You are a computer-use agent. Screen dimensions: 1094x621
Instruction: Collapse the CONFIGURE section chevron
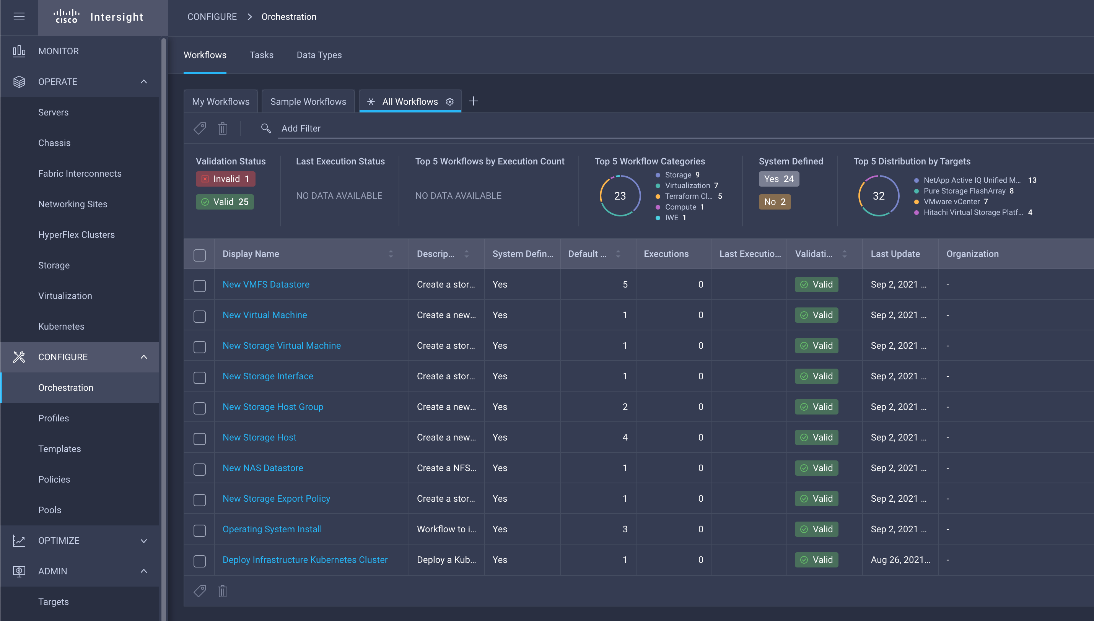144,357
